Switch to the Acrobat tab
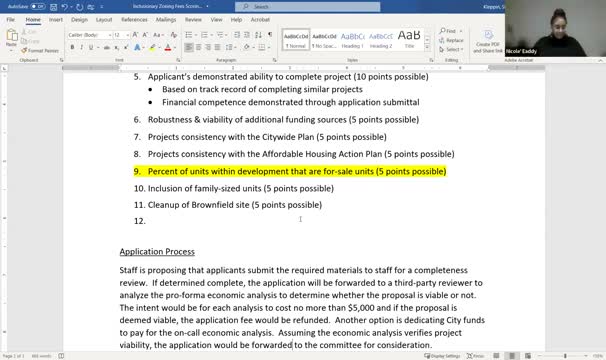The height and width of the screenshot is (360, 606). click(260, 19)
